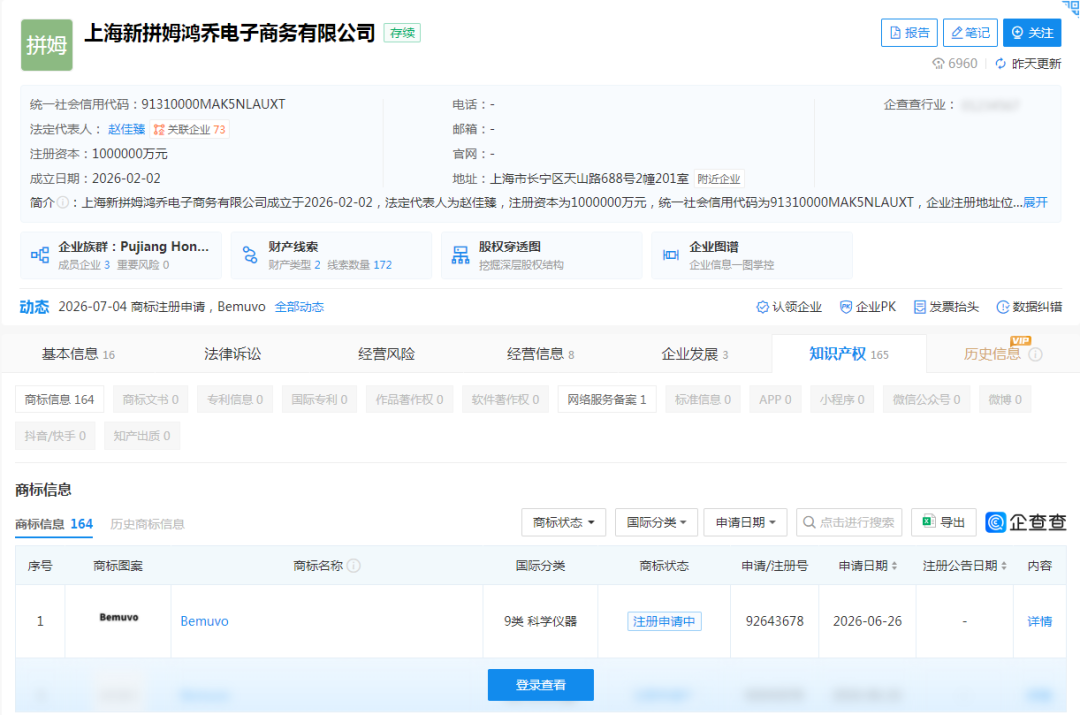Open 申请日期 dropdown filter
1080x715 pixels.
(745, 522)
